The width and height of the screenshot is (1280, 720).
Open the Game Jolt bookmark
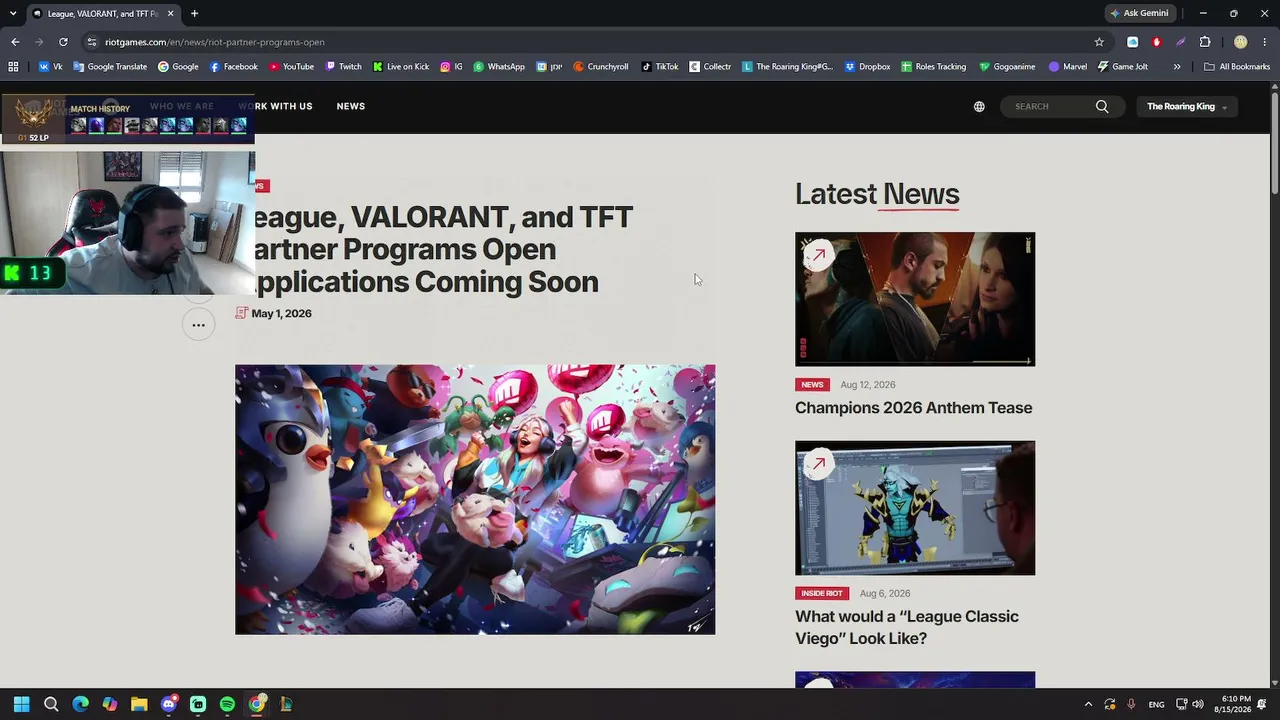1122,67
